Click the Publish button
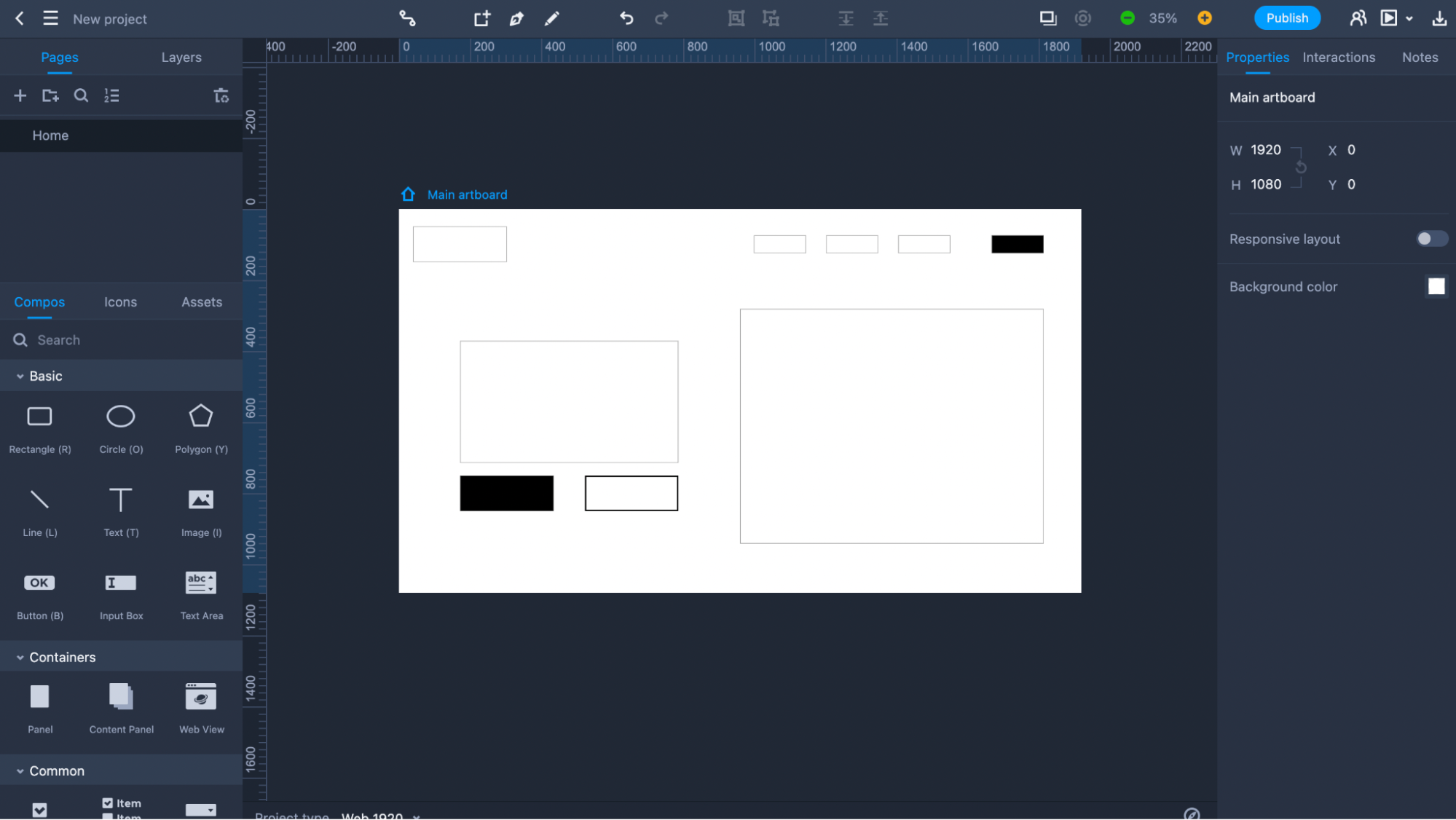The height and width of the screenshot is (820, 1456). [x=1286, y=17]
